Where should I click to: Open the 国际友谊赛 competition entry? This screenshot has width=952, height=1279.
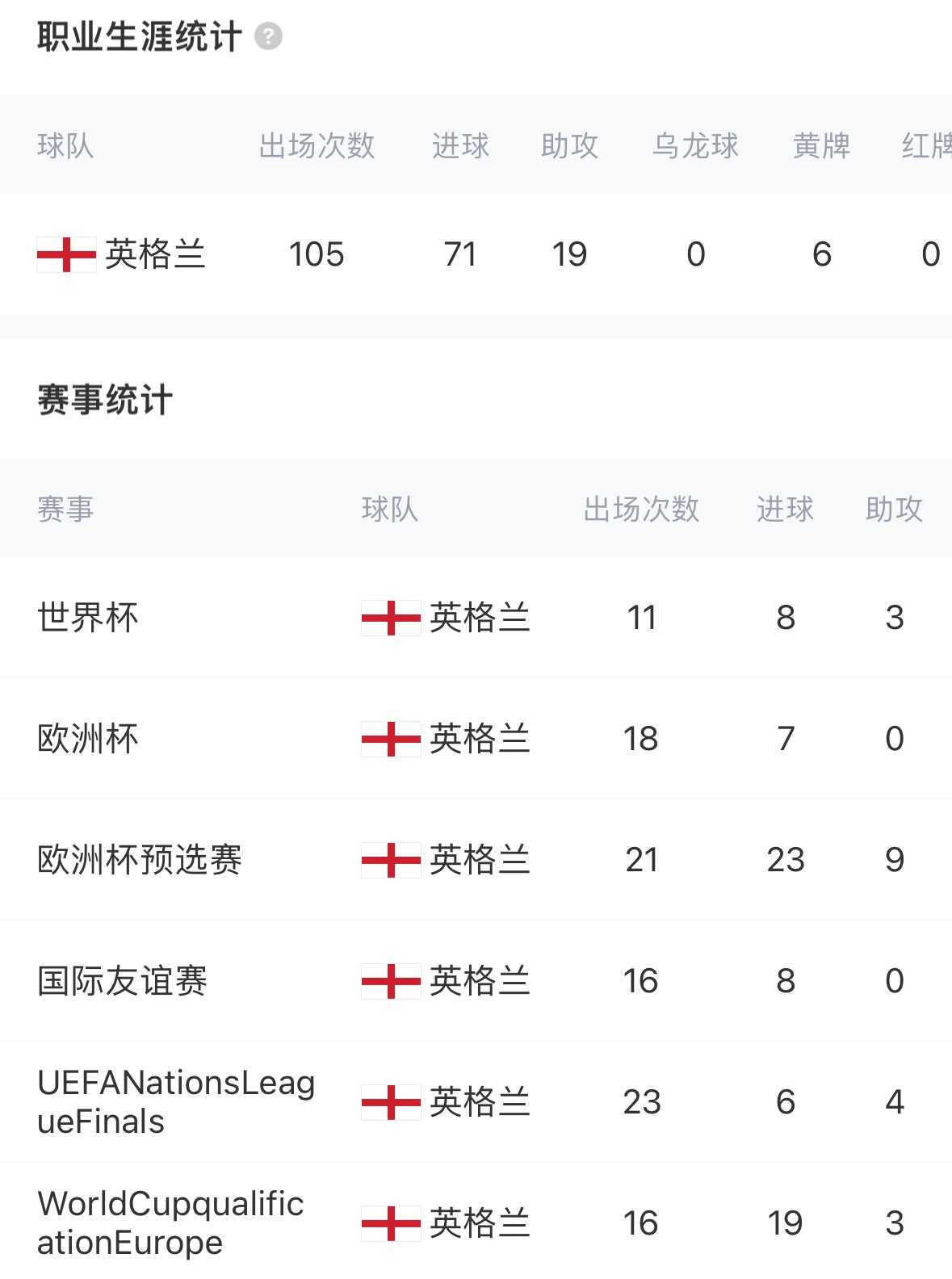coord(123,981)
